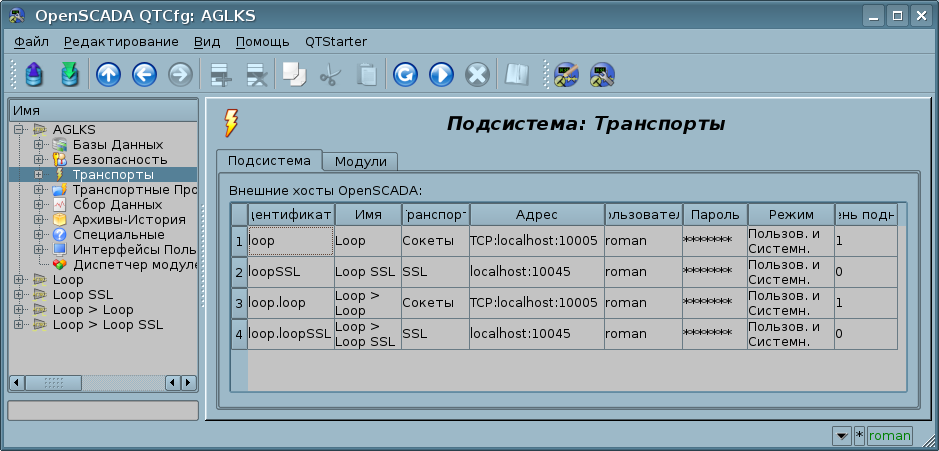Click the copy item toolbar icon
939x451 pixels.
[294, 74]
